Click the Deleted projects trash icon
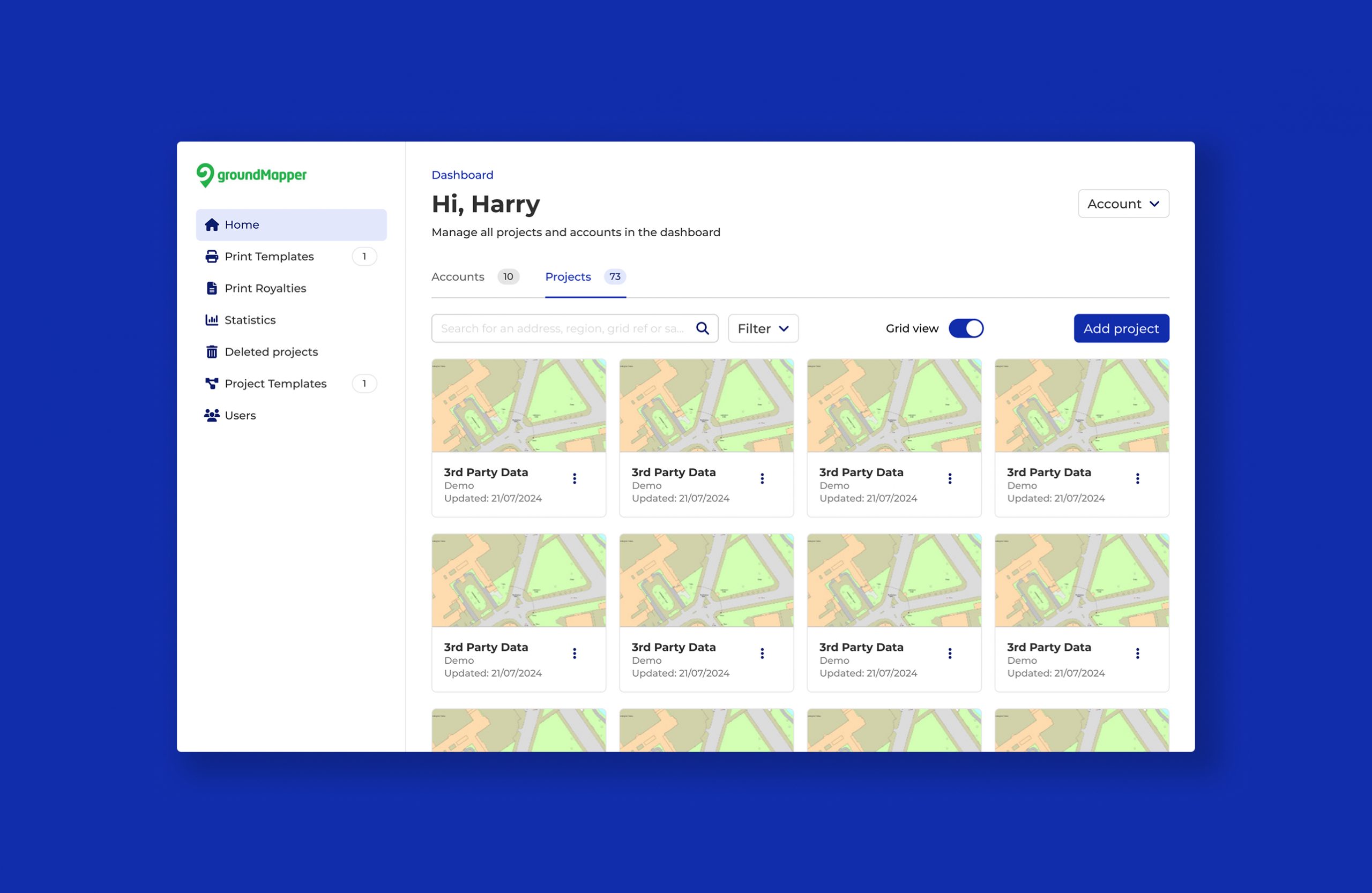The image size is (1372, 893). [212, 351]
